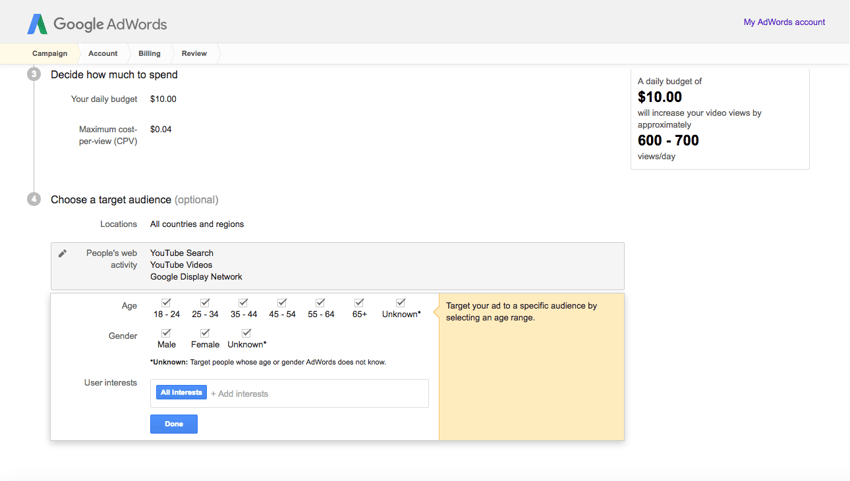The image size is (850, 481).
Task: Uncheck the Female gender checkbox
Action: coord(204,333)
